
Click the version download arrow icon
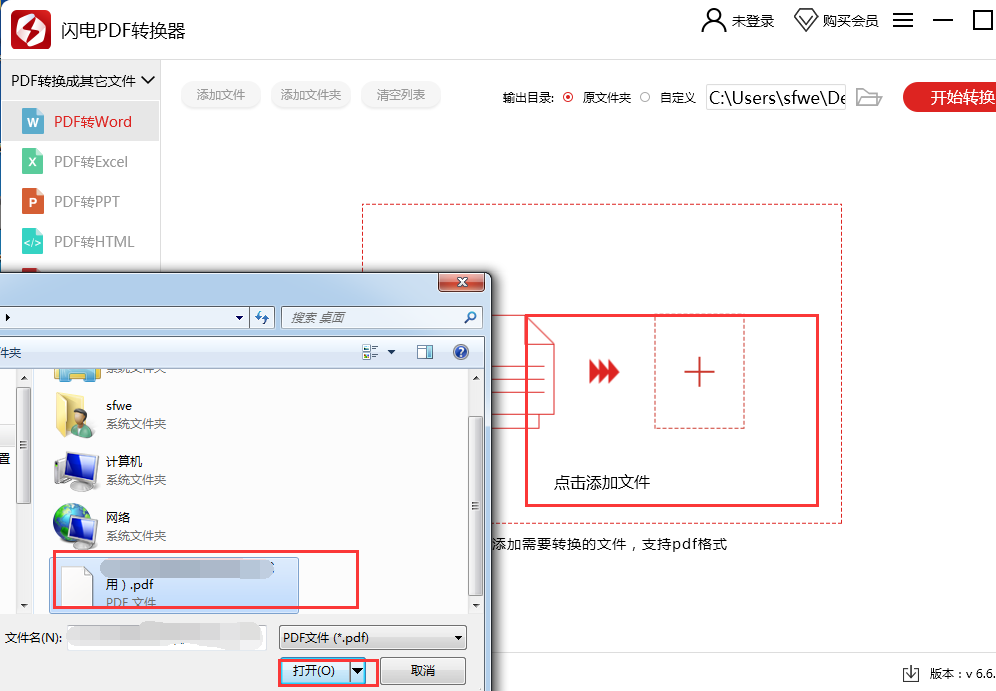click(x=911, y=673)
